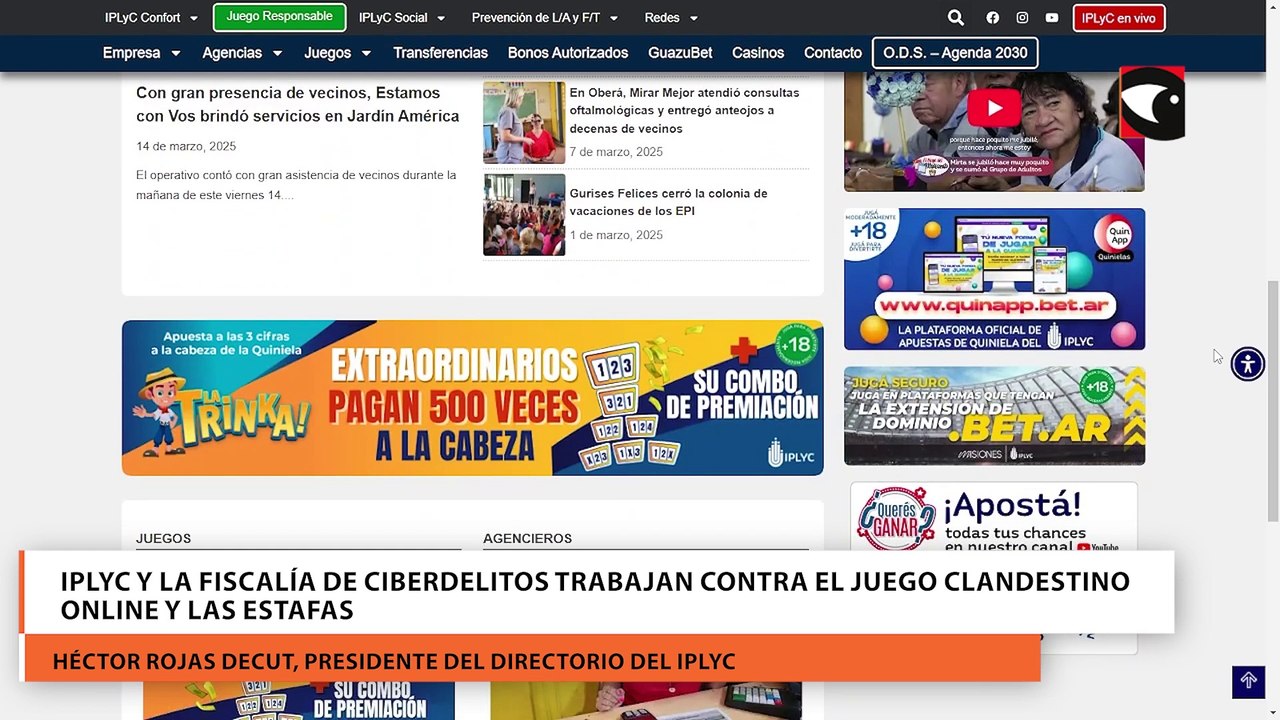Click the date 14 de marzo, 2025
Image resolution: width=1280 pixels, height=720 pixels.
click(186, 146)
